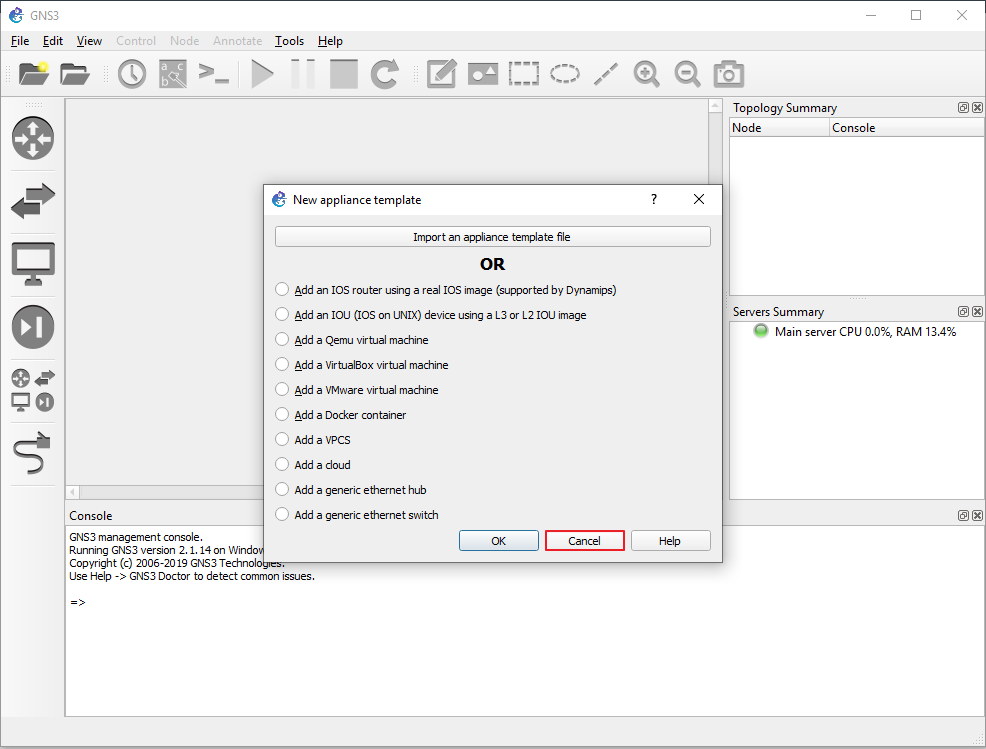Close the New appliance template dialog

pos(699,199)
